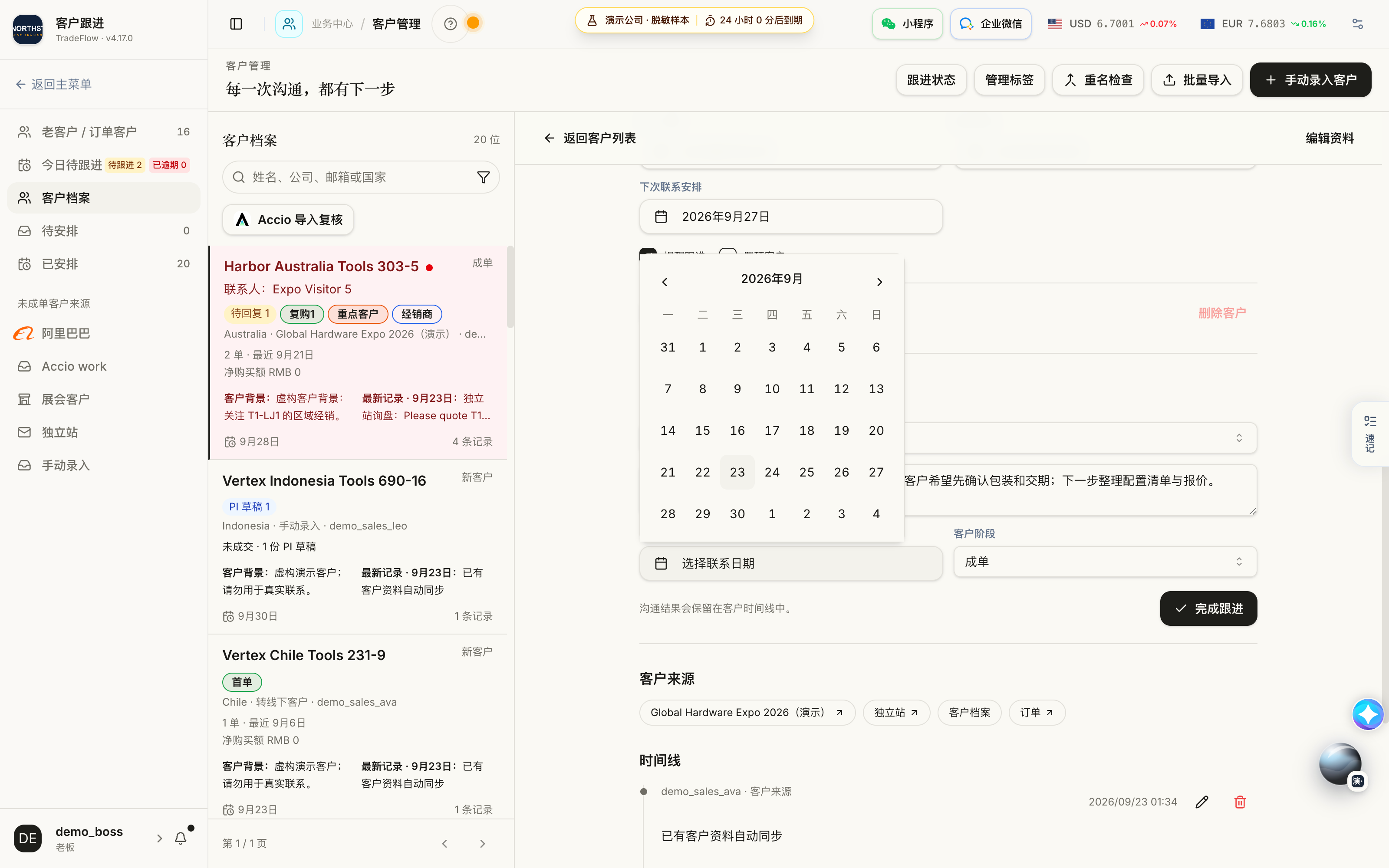Click 返回客户列表 link
This screenshot has height=868, width=1389.
pos(589,138)
